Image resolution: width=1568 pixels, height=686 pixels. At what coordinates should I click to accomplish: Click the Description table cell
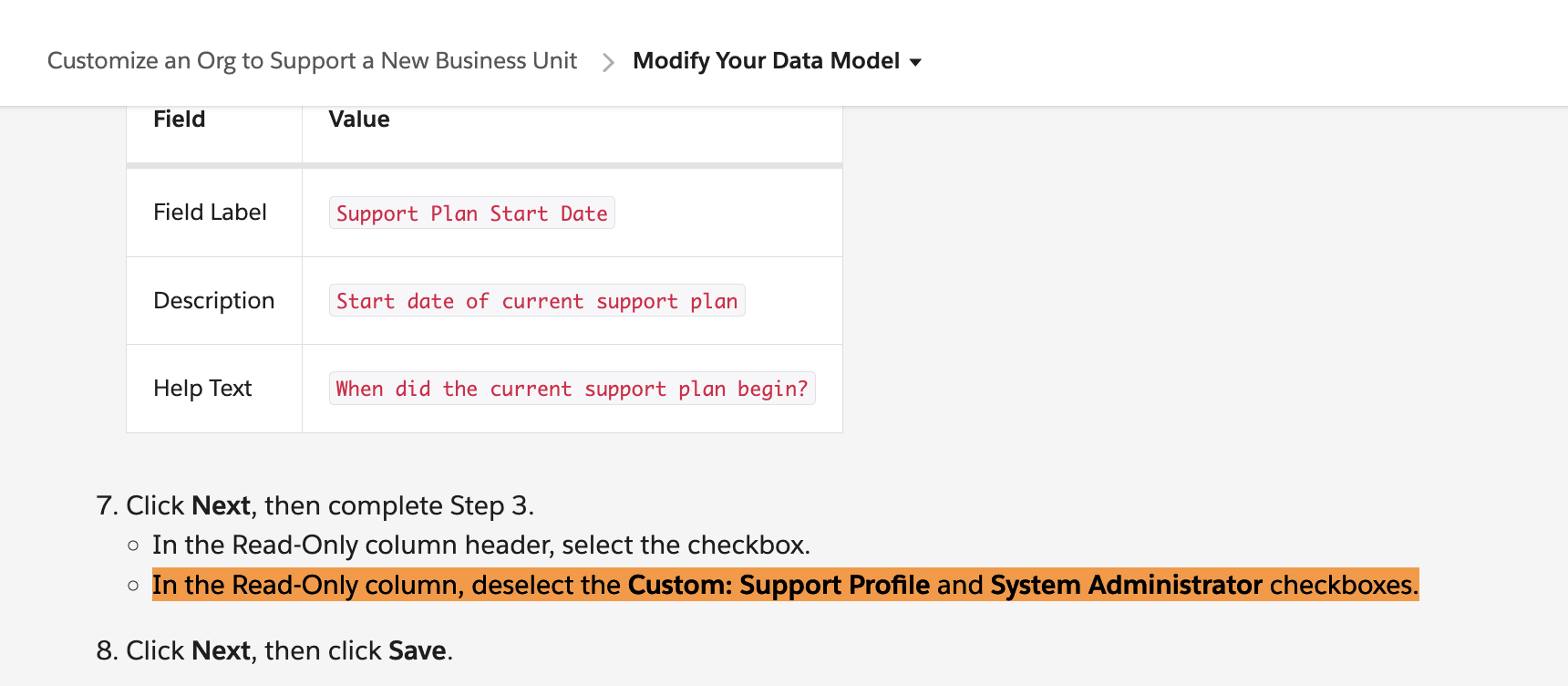pyautogui.click(x=213, y=301)
